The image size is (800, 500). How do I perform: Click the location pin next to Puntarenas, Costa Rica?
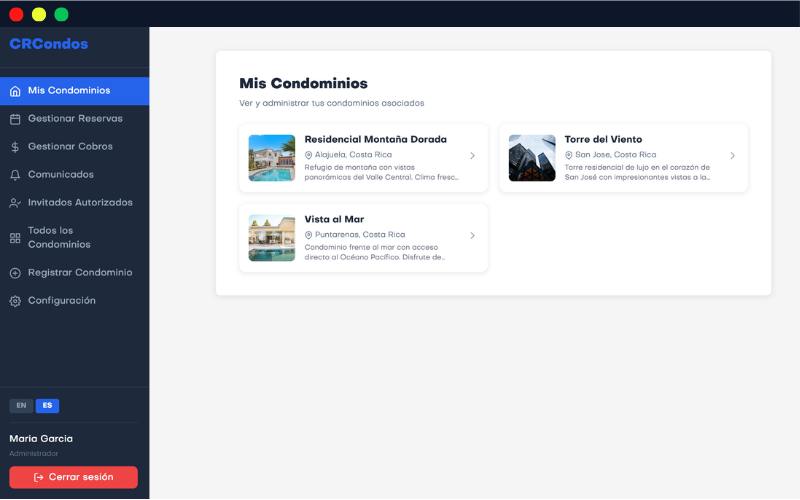pyautogui.click(x=308, y=235)
